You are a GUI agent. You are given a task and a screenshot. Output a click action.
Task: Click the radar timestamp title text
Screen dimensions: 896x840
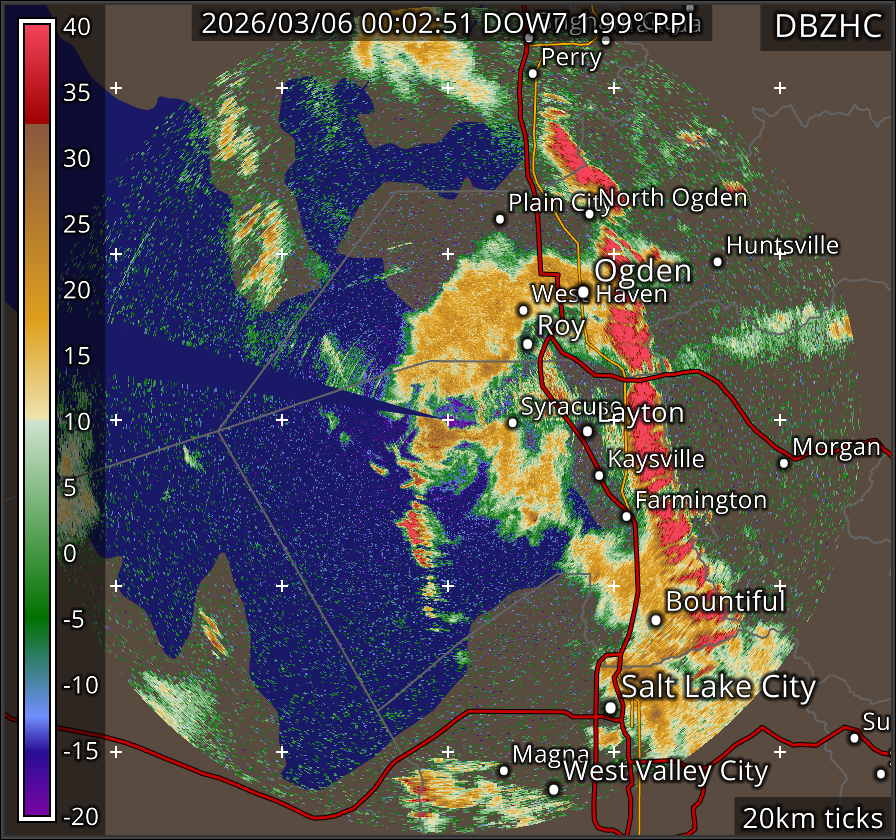[452, 24]
